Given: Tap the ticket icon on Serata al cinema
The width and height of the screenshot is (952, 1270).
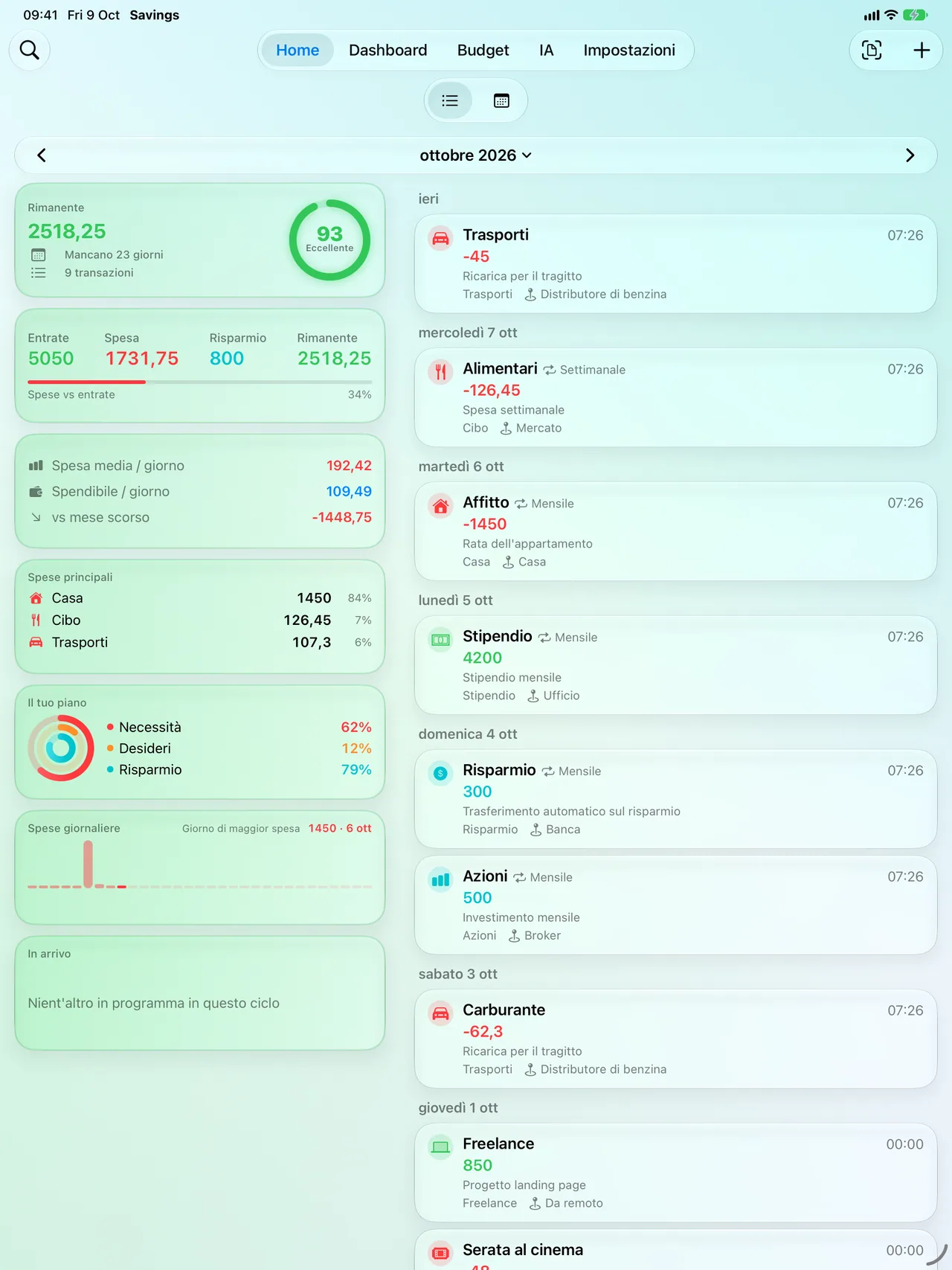Looking at the screenshot, I should [x=440, y=1254].
